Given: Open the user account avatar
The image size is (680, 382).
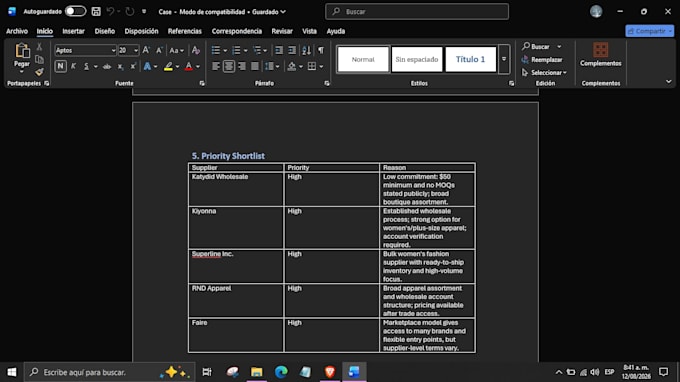Looking at the screenshot, I should click(596, 12).
